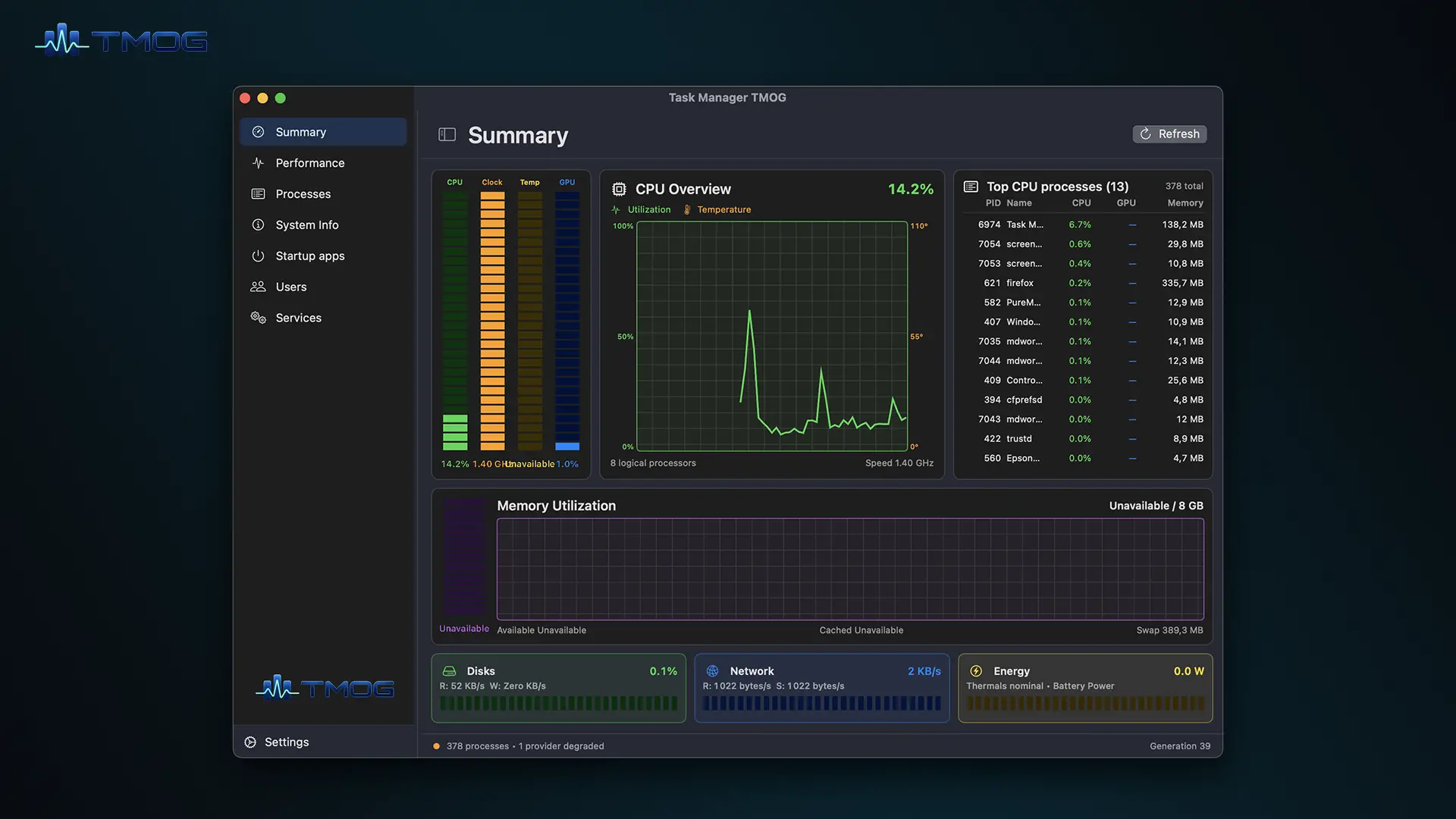Sort processes by CPU column header

point(1081,203)
